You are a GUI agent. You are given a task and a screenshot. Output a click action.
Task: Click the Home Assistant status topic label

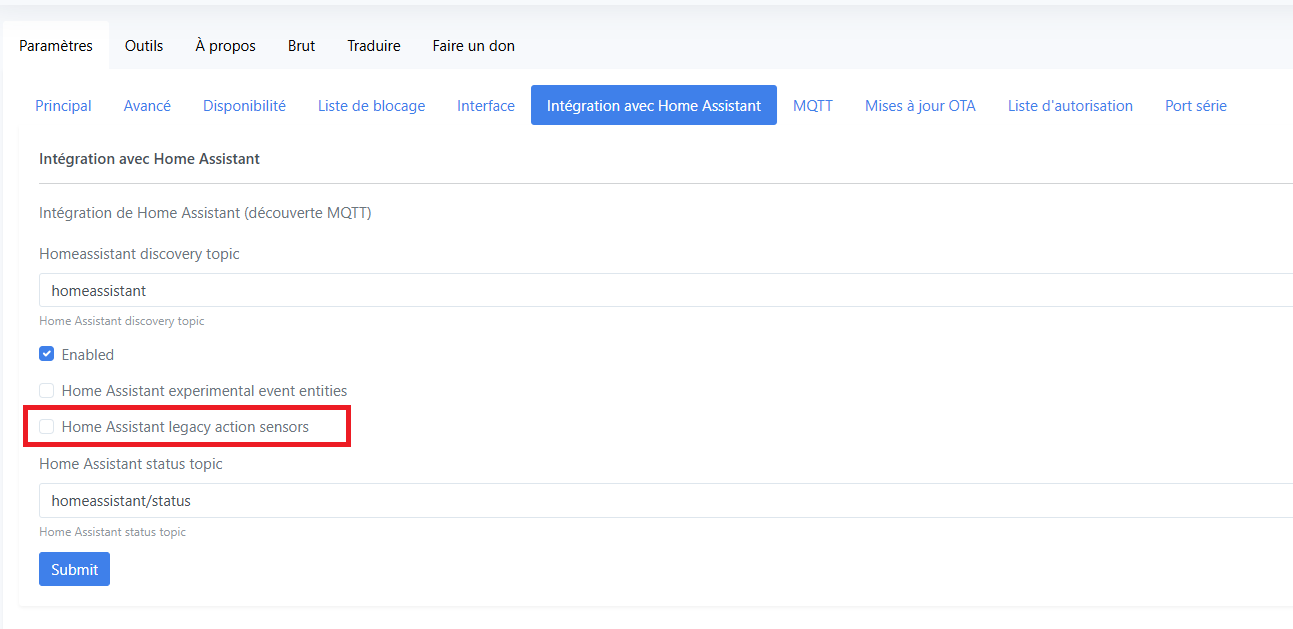click(x=131, y=464)
